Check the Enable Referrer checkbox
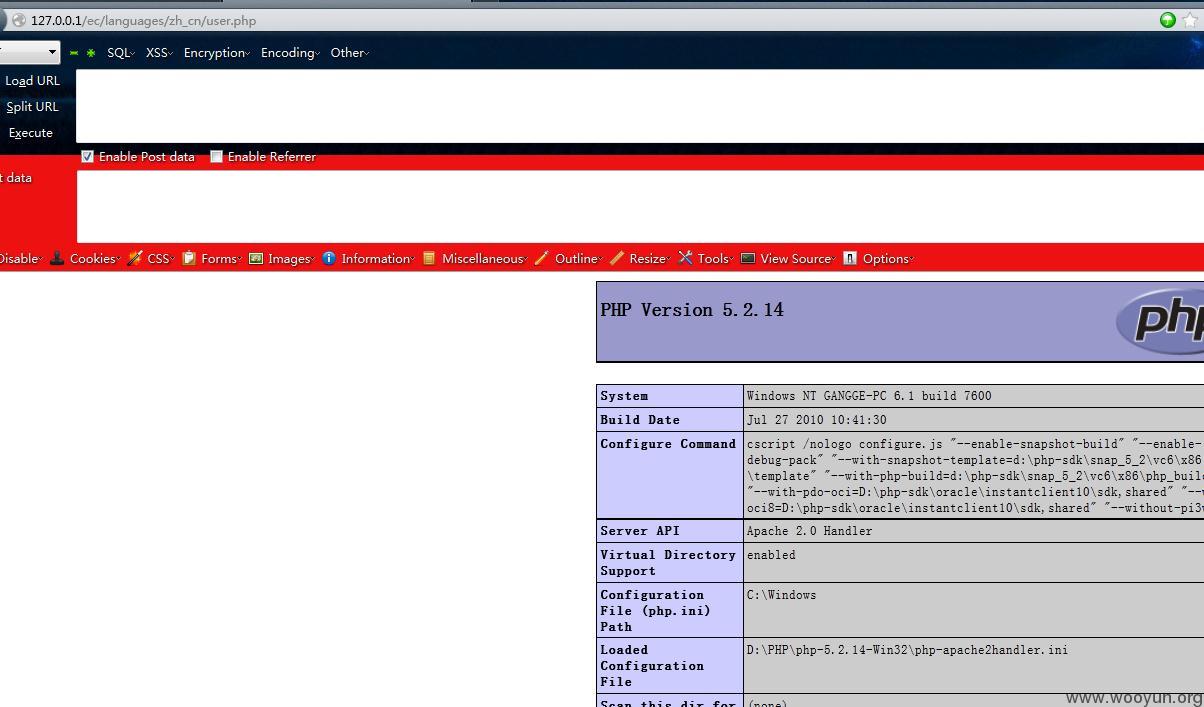Viewport: 1204px width, 707px height. click(x=216, y=157)
